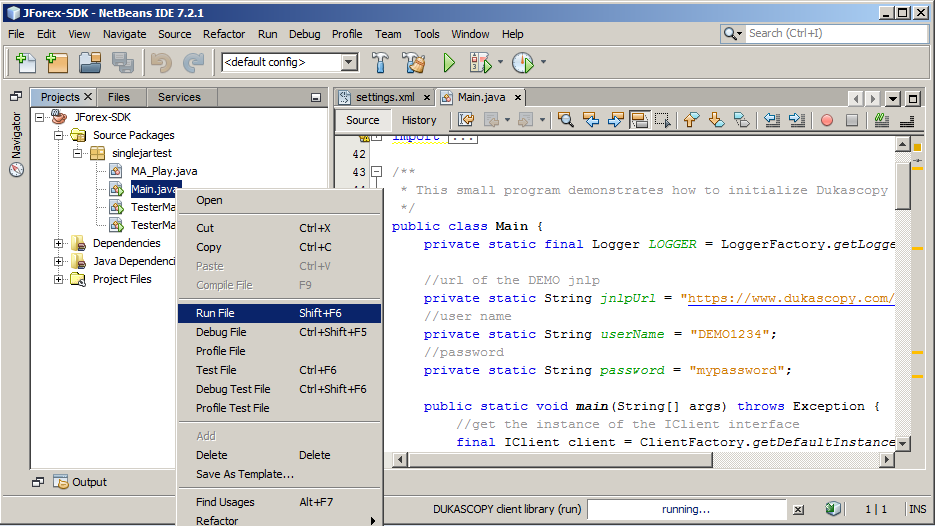Open the Navigator side panel
This screenshot has width=935, height=526.
pos(16,143)
